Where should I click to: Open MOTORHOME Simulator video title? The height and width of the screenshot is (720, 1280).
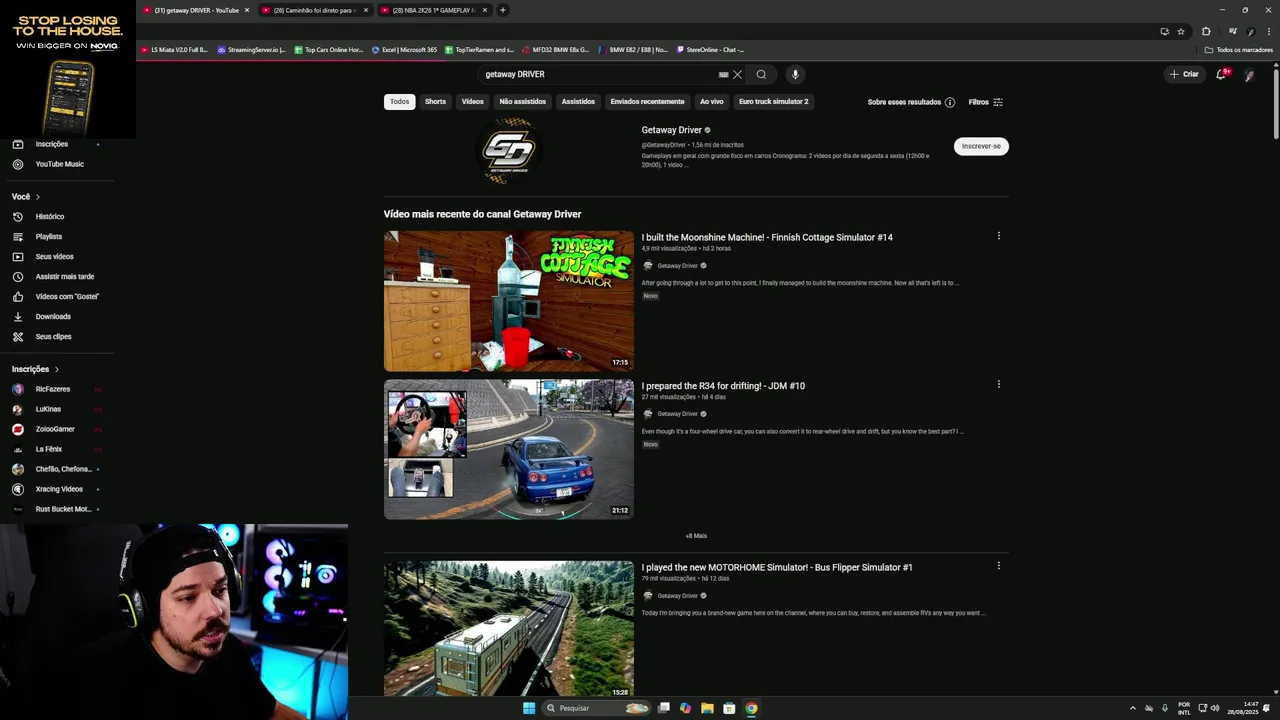pos(777,567)
